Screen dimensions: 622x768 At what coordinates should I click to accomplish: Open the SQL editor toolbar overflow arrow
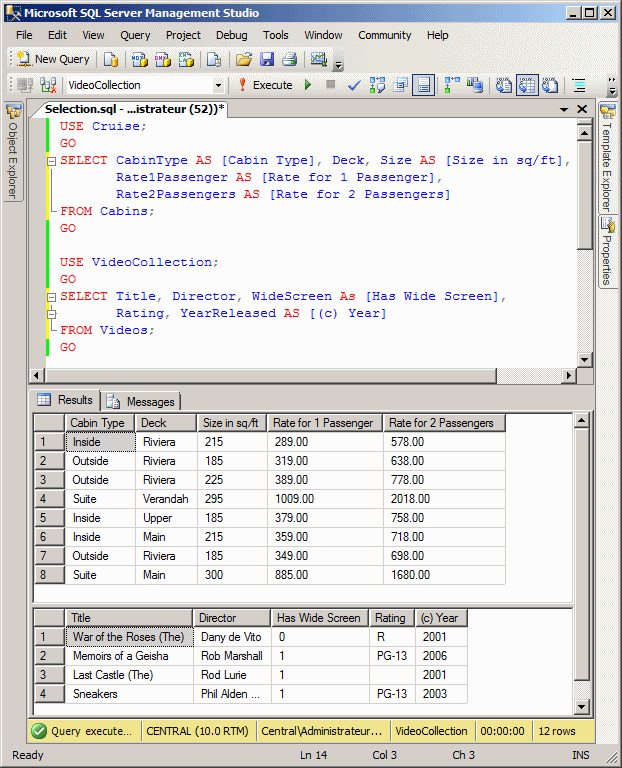tap(611, 85)
